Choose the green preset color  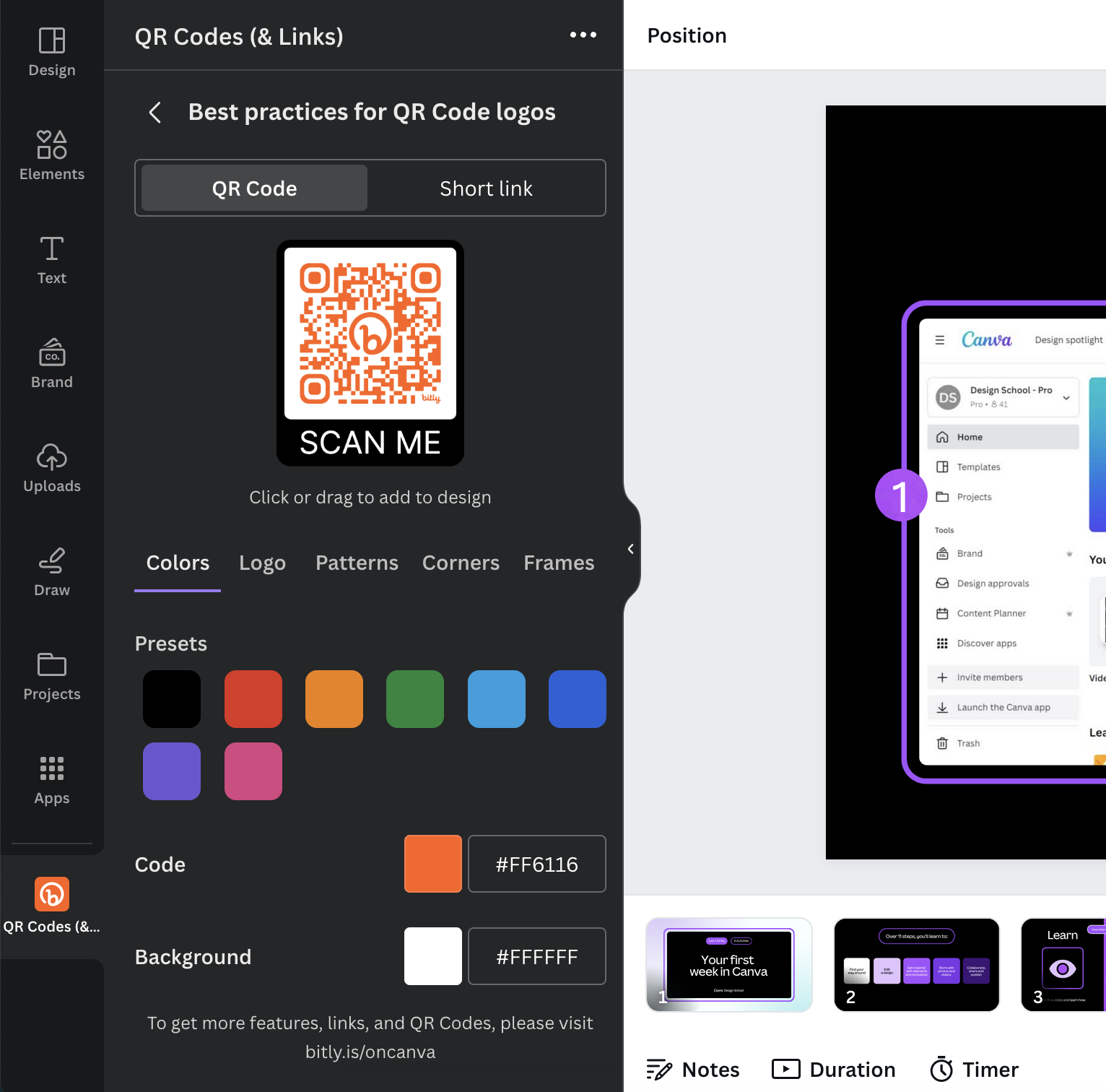tap(415, 699)
